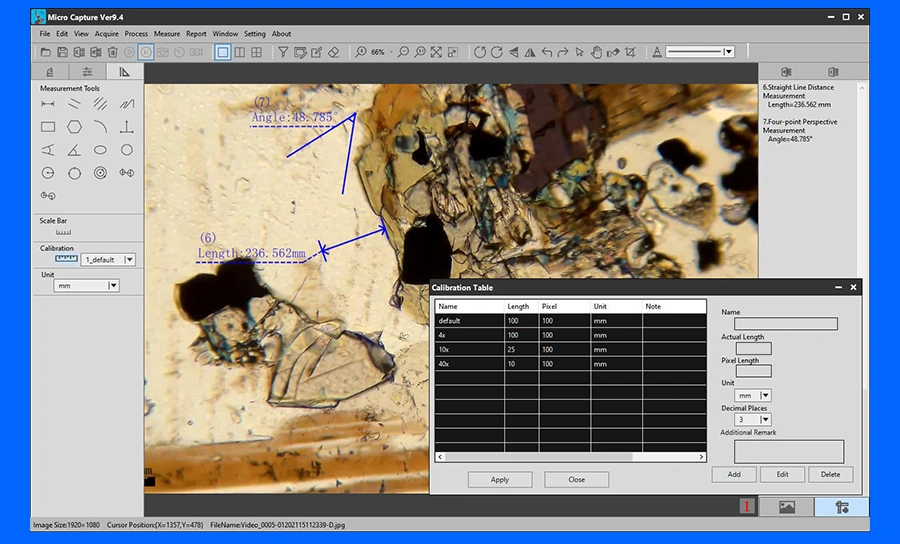Viewport: 900px width, 544px height.
Task: Select the eraser icon in toolbar
Action: pyautogui.click(x=333, y=52)
